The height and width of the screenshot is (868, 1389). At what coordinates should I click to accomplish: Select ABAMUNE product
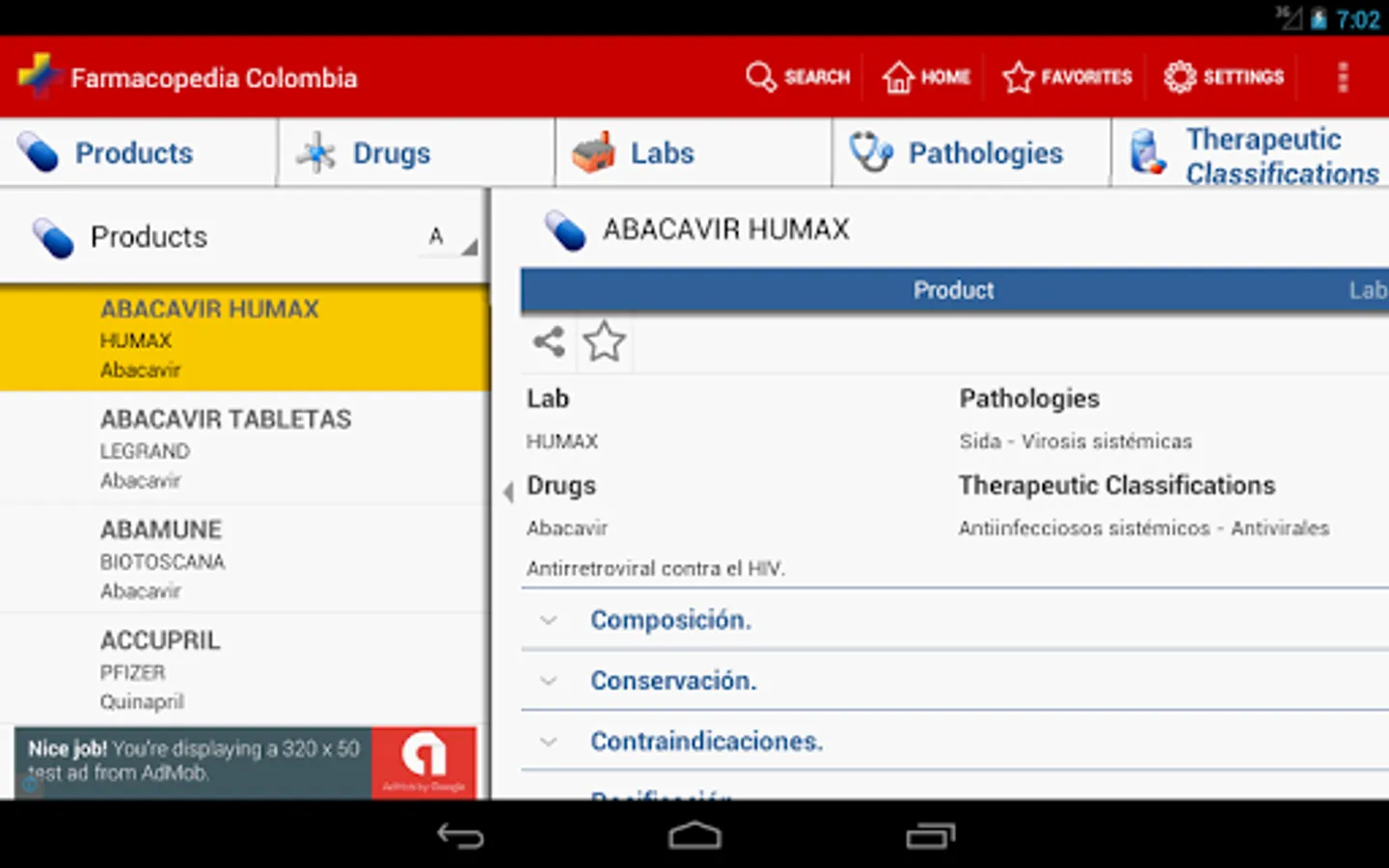click(244, 559)
